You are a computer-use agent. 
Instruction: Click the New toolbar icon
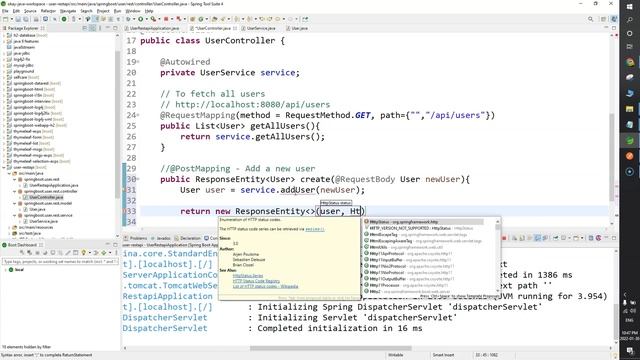pos(5,19)
